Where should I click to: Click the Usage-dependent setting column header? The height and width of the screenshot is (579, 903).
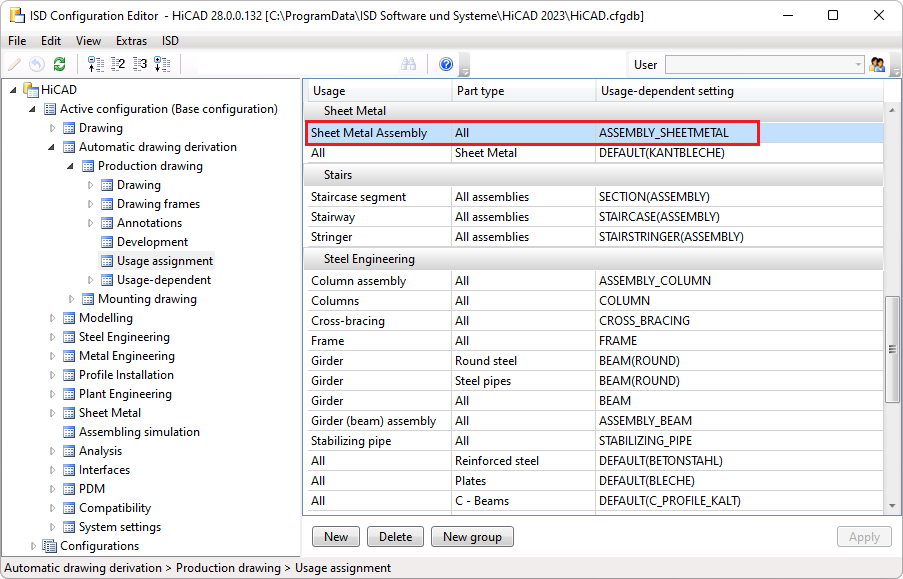coord(739,91)
